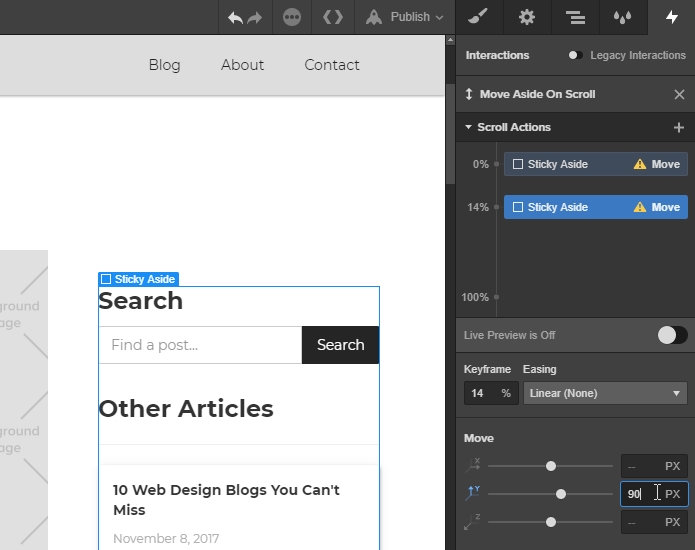Image resolution: width=695 pixels, height=550 pixels.
Task: Select the 0% Sticky Aside Move action
Action: (x=596, y=164)
